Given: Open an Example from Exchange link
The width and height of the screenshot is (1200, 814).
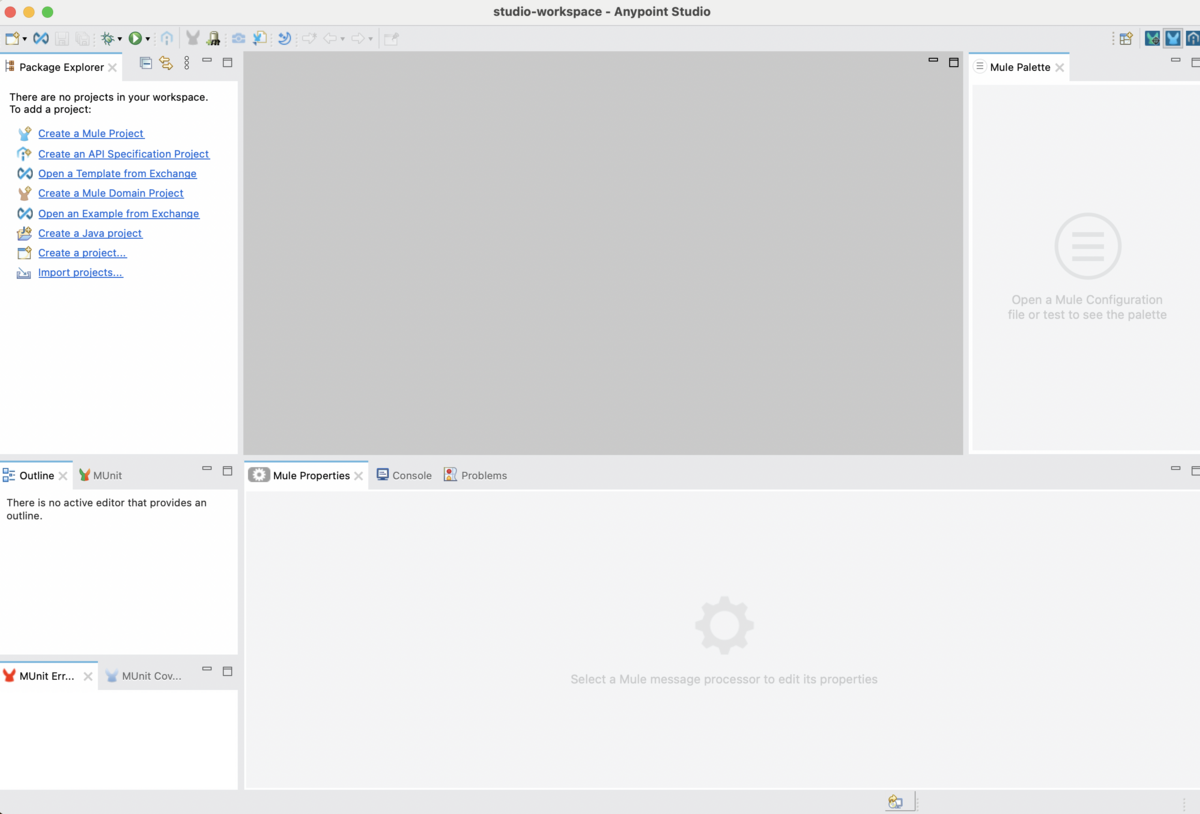Looking at the screenshot, I should pos(119,214).
